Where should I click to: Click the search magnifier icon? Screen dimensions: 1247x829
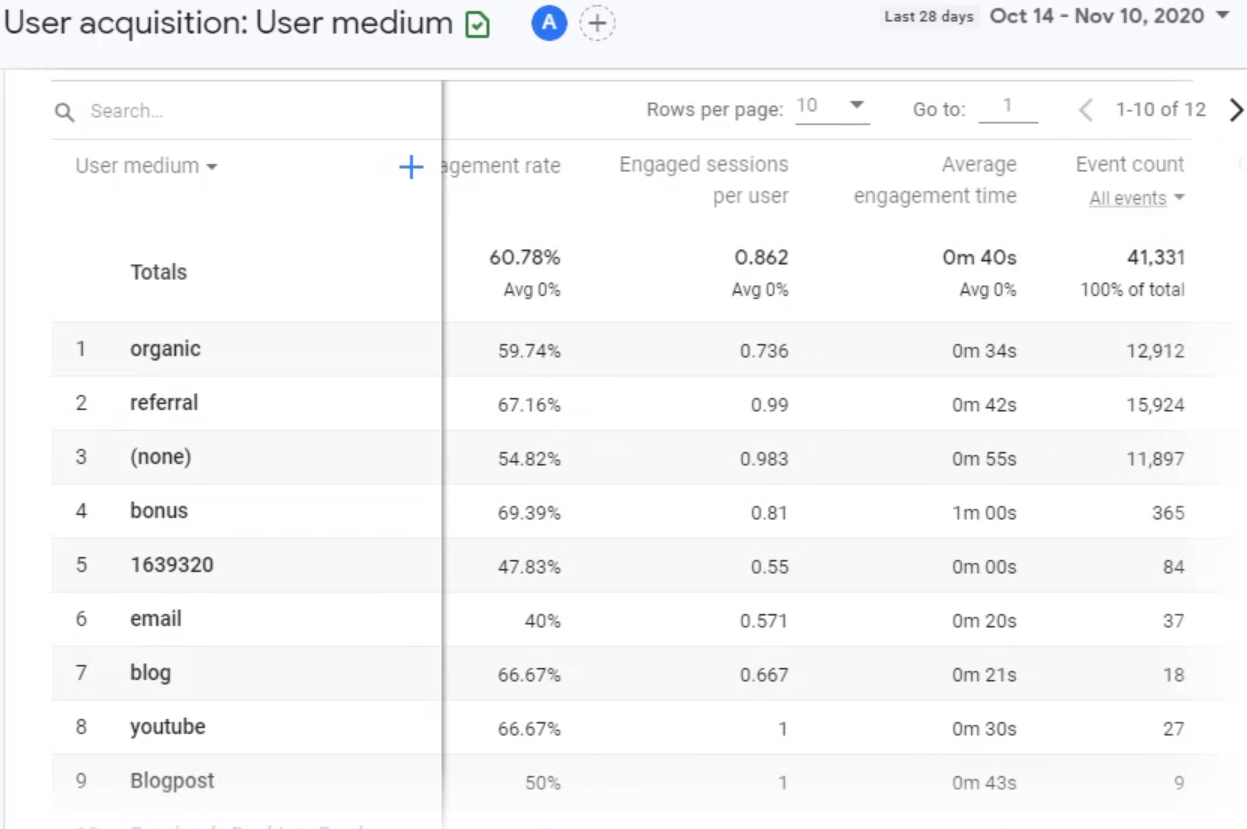point(64,111)
